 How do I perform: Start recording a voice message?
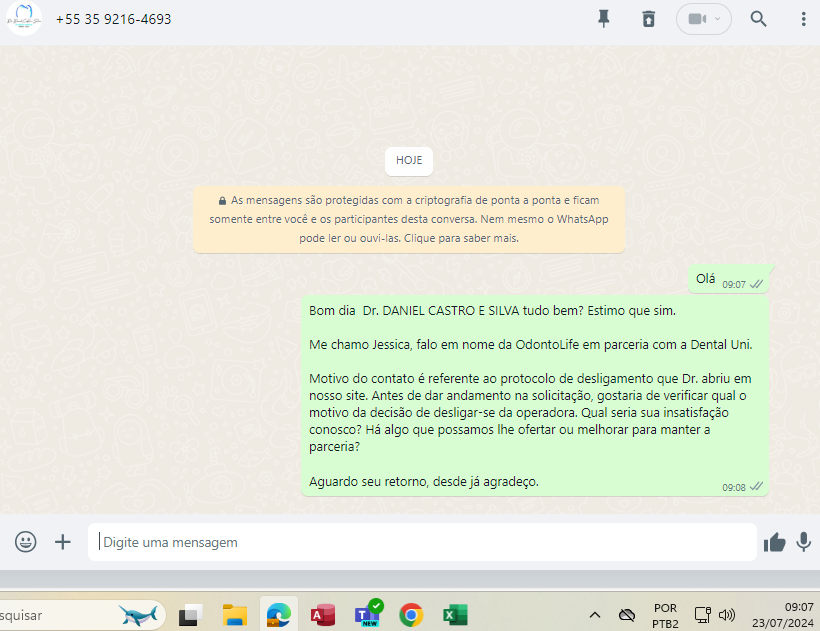(804, 542)
